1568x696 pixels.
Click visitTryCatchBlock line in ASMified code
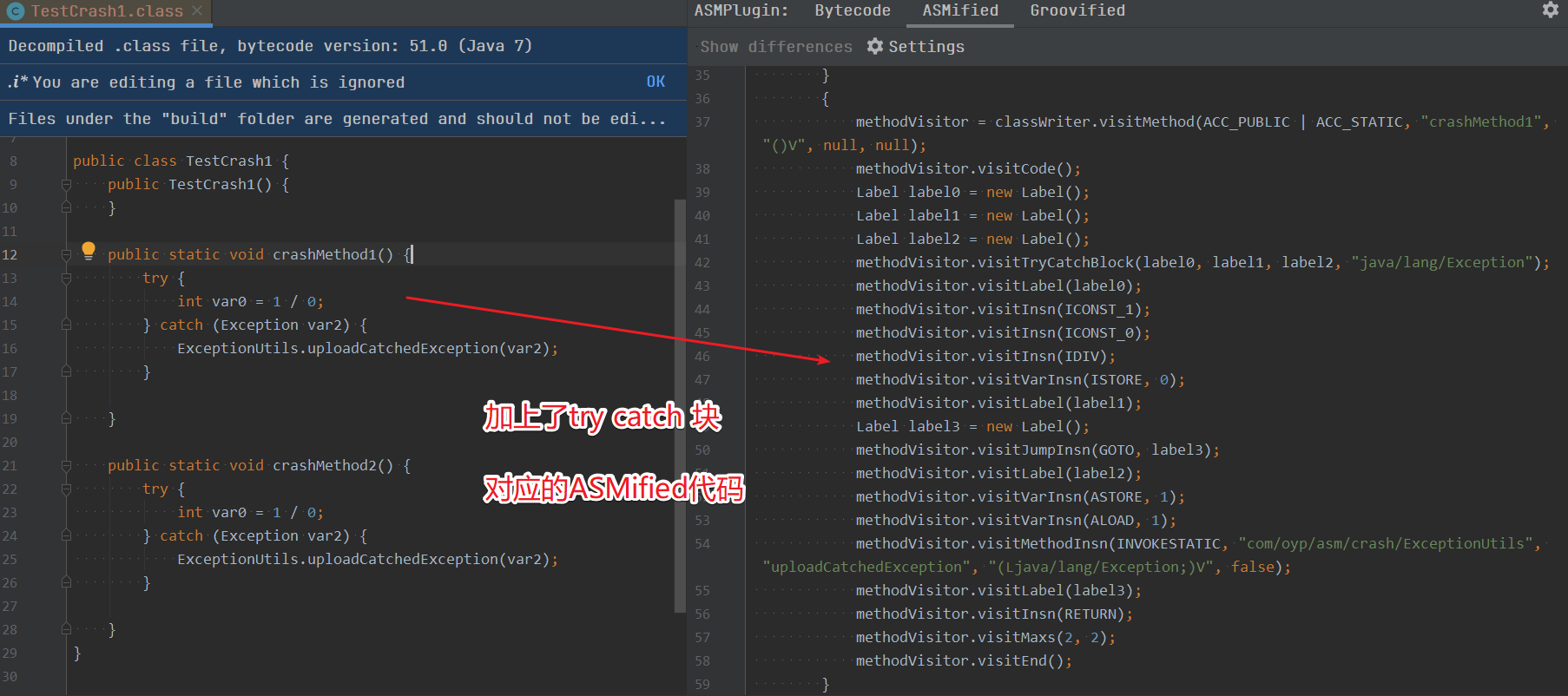click(x=1202, y=262)
